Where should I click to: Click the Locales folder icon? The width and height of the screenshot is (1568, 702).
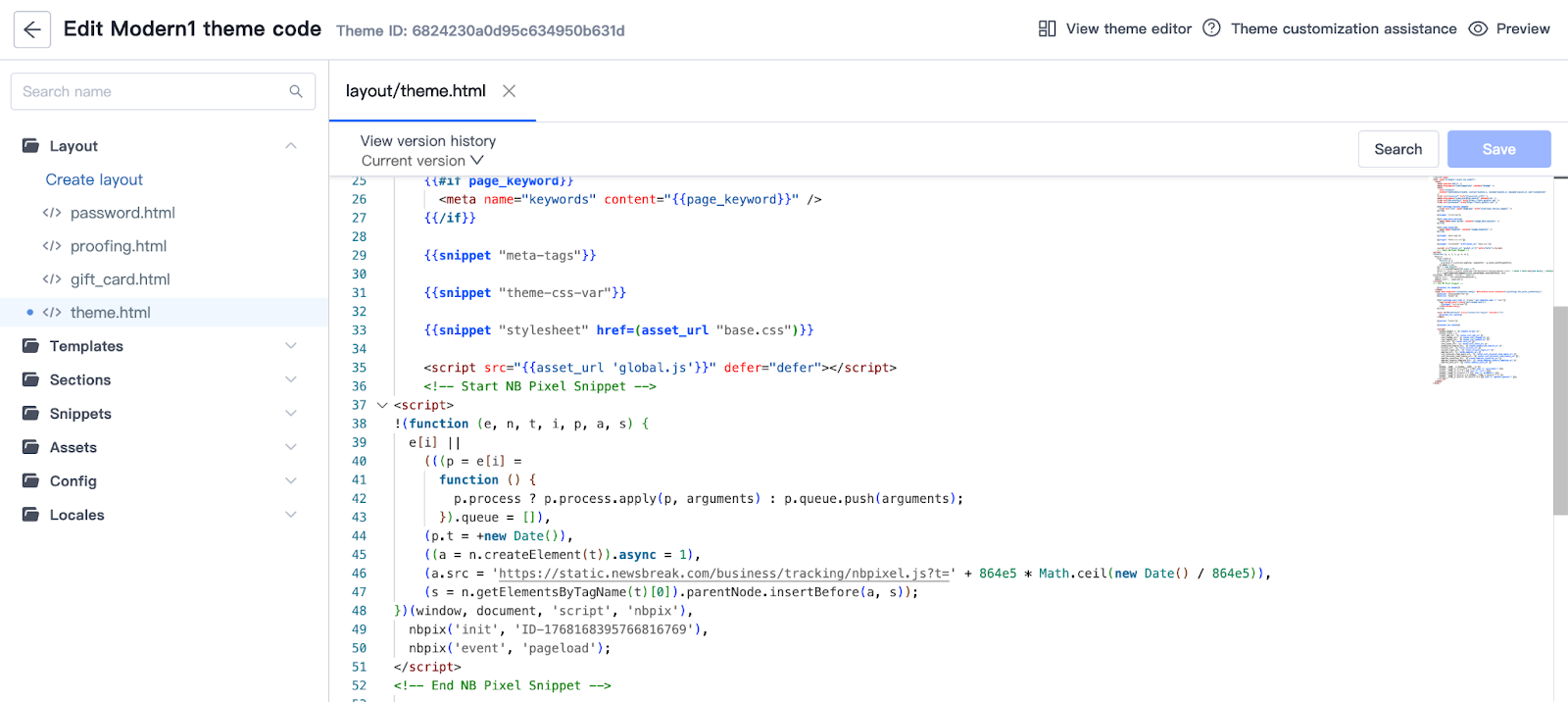(x=31, y=515)
